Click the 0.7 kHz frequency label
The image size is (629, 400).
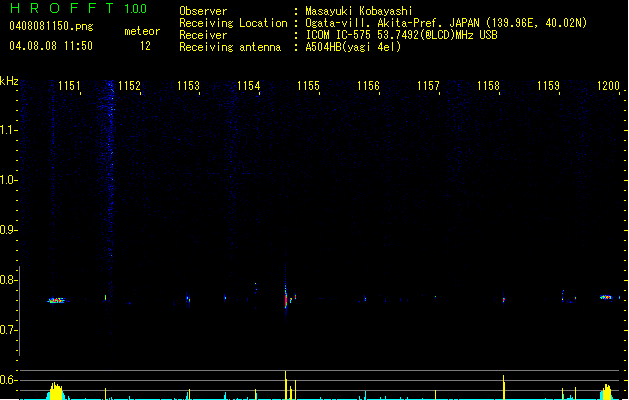pos(8,330)
